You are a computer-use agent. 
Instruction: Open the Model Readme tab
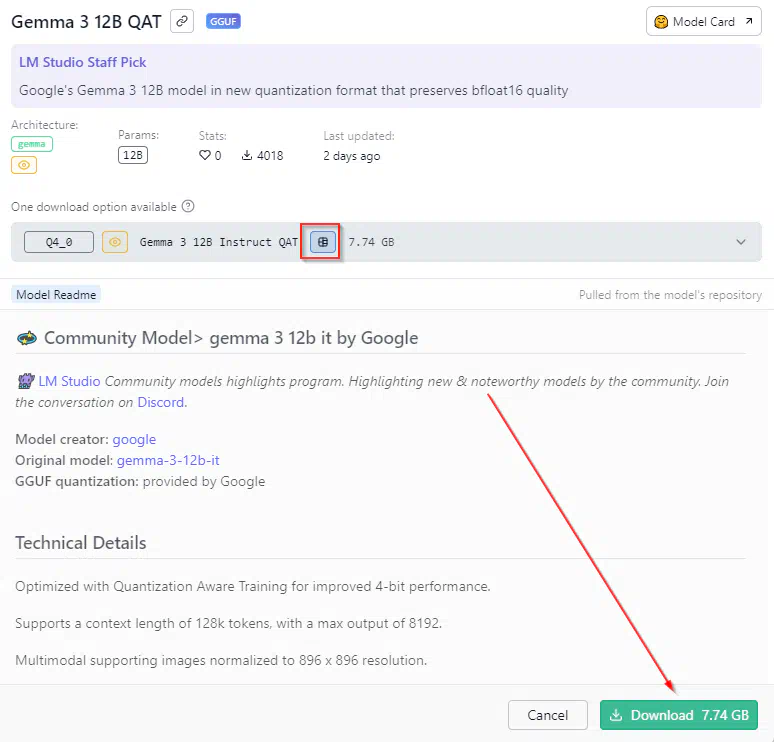point(56,295)
